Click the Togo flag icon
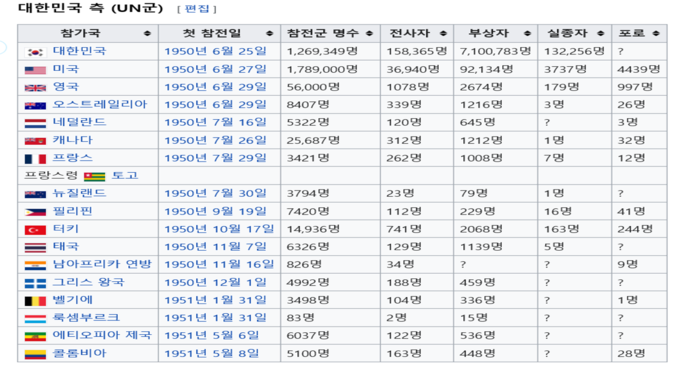680x367 pixels. pyautogui.click(x=95, y=177)
